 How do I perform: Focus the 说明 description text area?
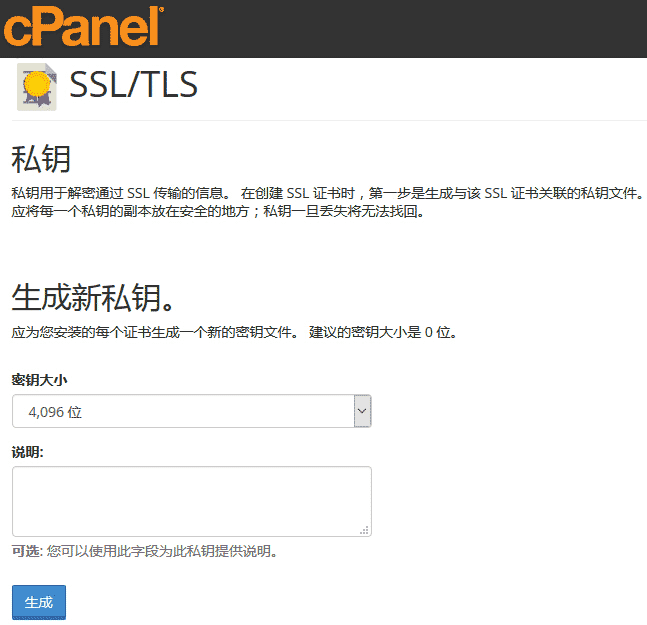coord(191,501)
